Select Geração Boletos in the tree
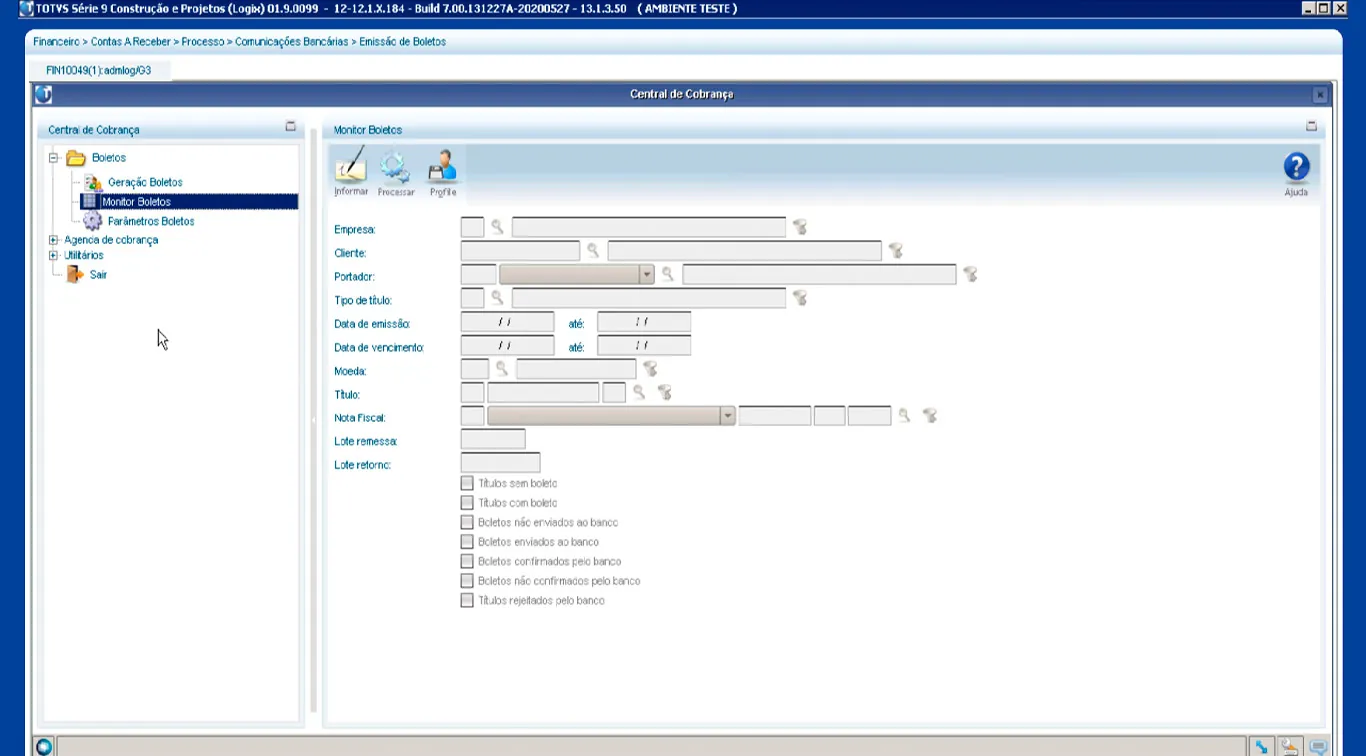 tap(144, 183)
